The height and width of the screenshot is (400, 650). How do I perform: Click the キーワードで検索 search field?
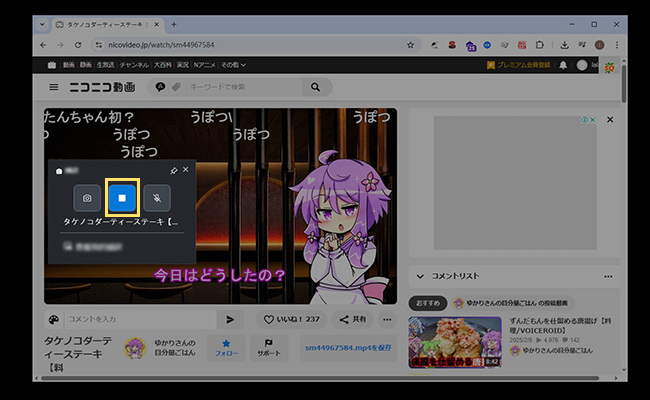click(x=245, y=87)
